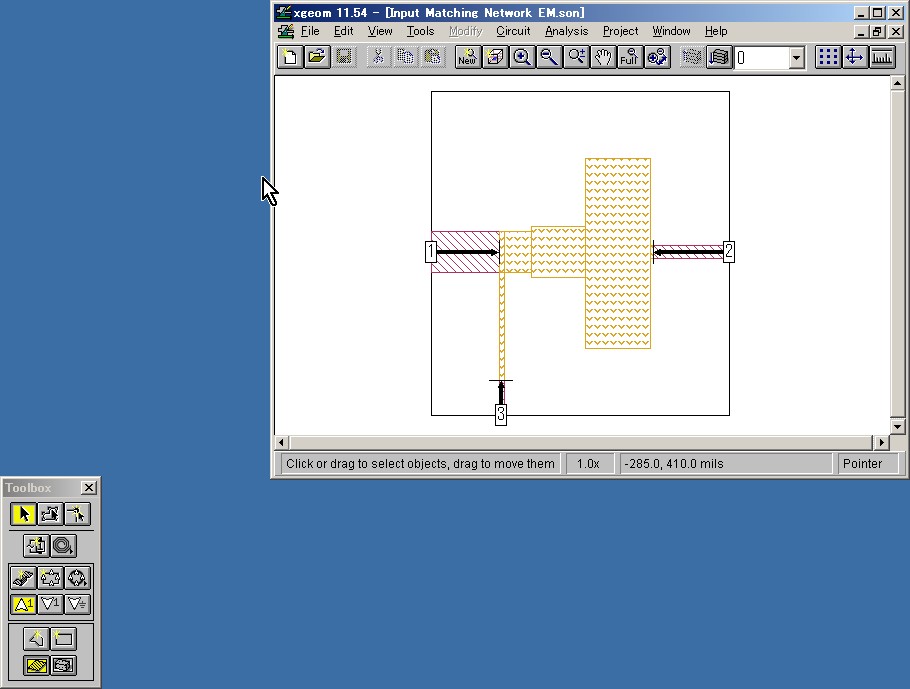Select the Draw Polygon tool in Toolbox
910x689 pixels.
[x=37, y=639]
